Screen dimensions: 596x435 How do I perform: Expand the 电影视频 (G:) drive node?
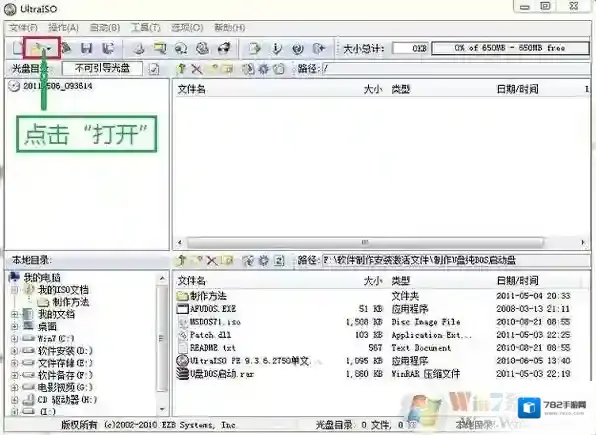[14, 387]
